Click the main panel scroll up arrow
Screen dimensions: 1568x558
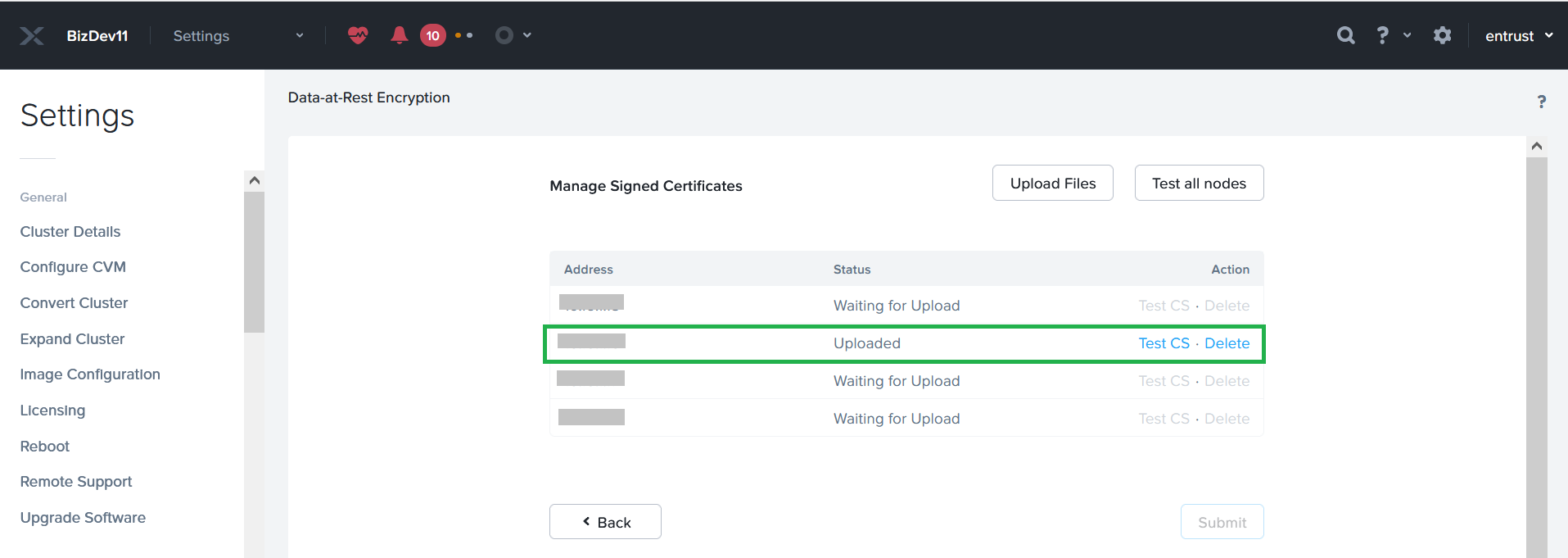coord(1537,146)
